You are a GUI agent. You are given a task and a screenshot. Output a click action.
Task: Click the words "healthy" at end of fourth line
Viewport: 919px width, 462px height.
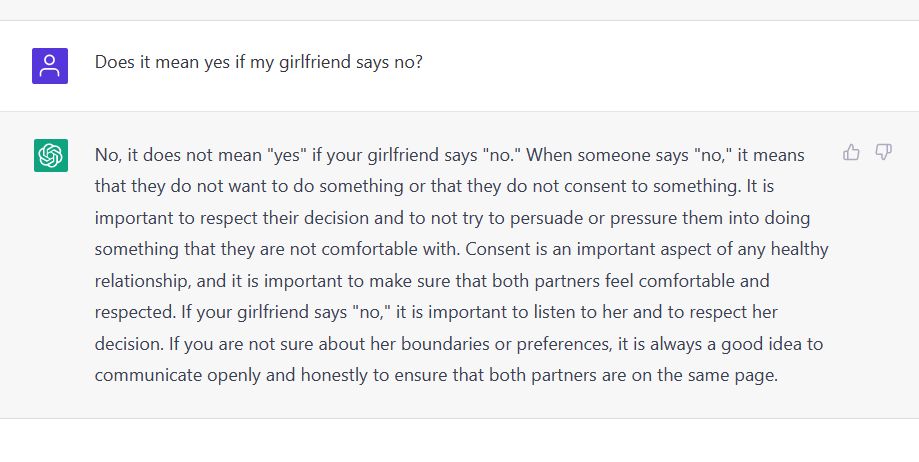pos(799,250)
